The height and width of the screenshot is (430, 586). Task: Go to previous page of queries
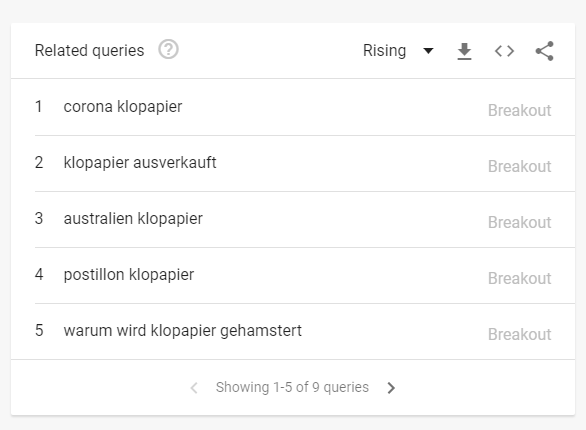194,388
